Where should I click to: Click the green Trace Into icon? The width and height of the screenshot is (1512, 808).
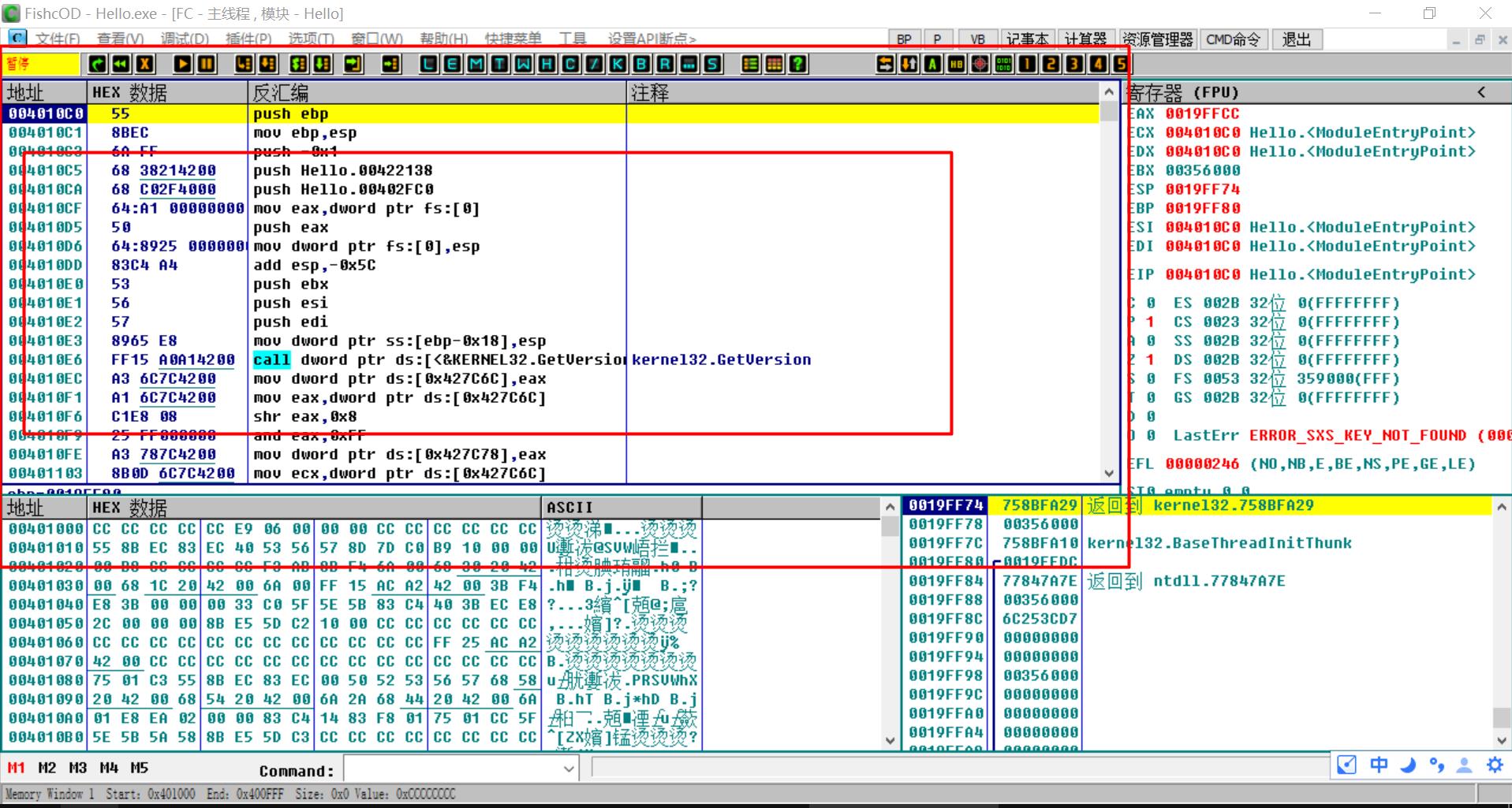click(x=299, y=65)
